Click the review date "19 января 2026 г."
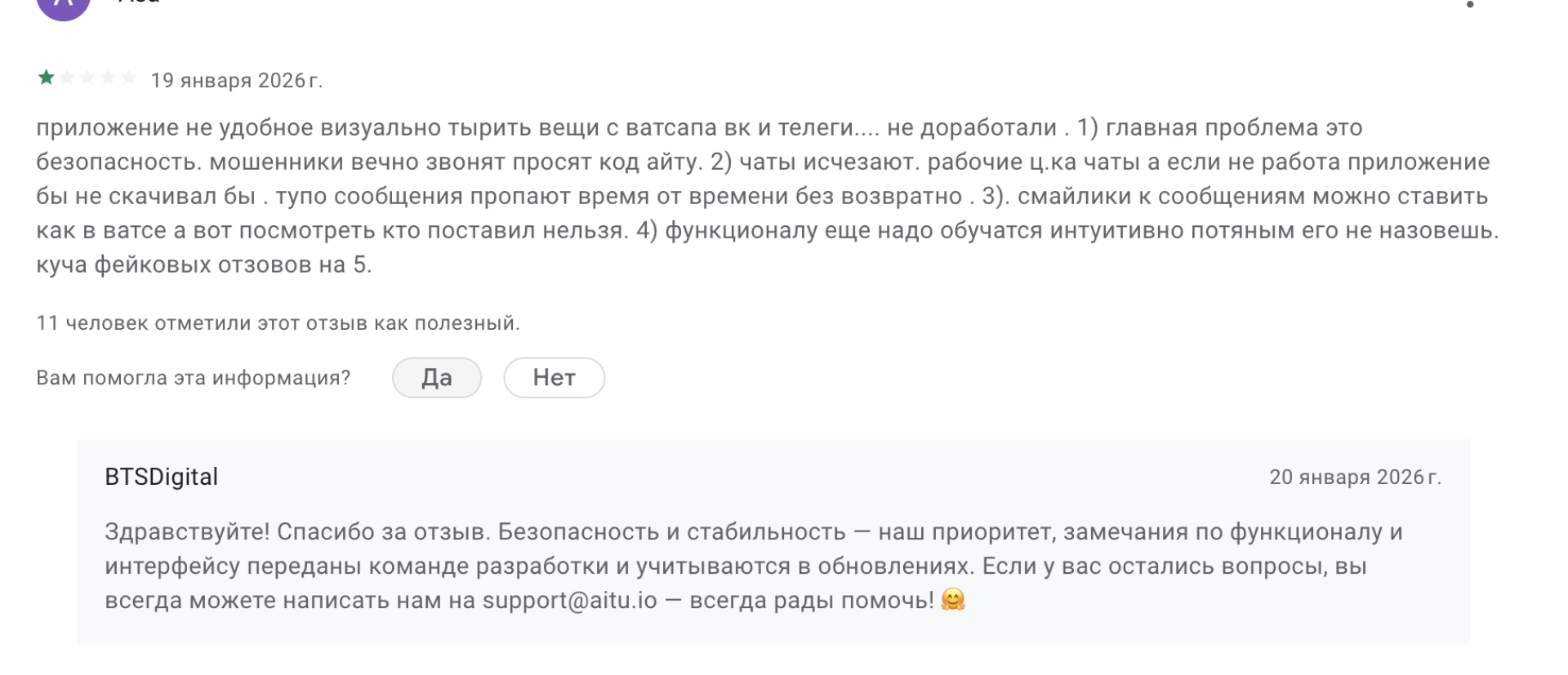Screen dimensions: 1568x675 coord(237,81)
